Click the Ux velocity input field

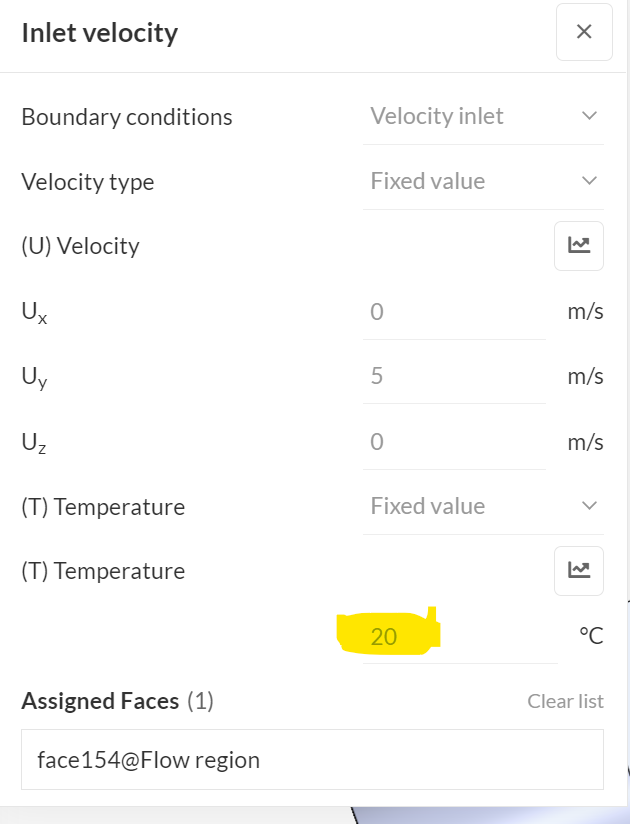click(x=454, y=312)
